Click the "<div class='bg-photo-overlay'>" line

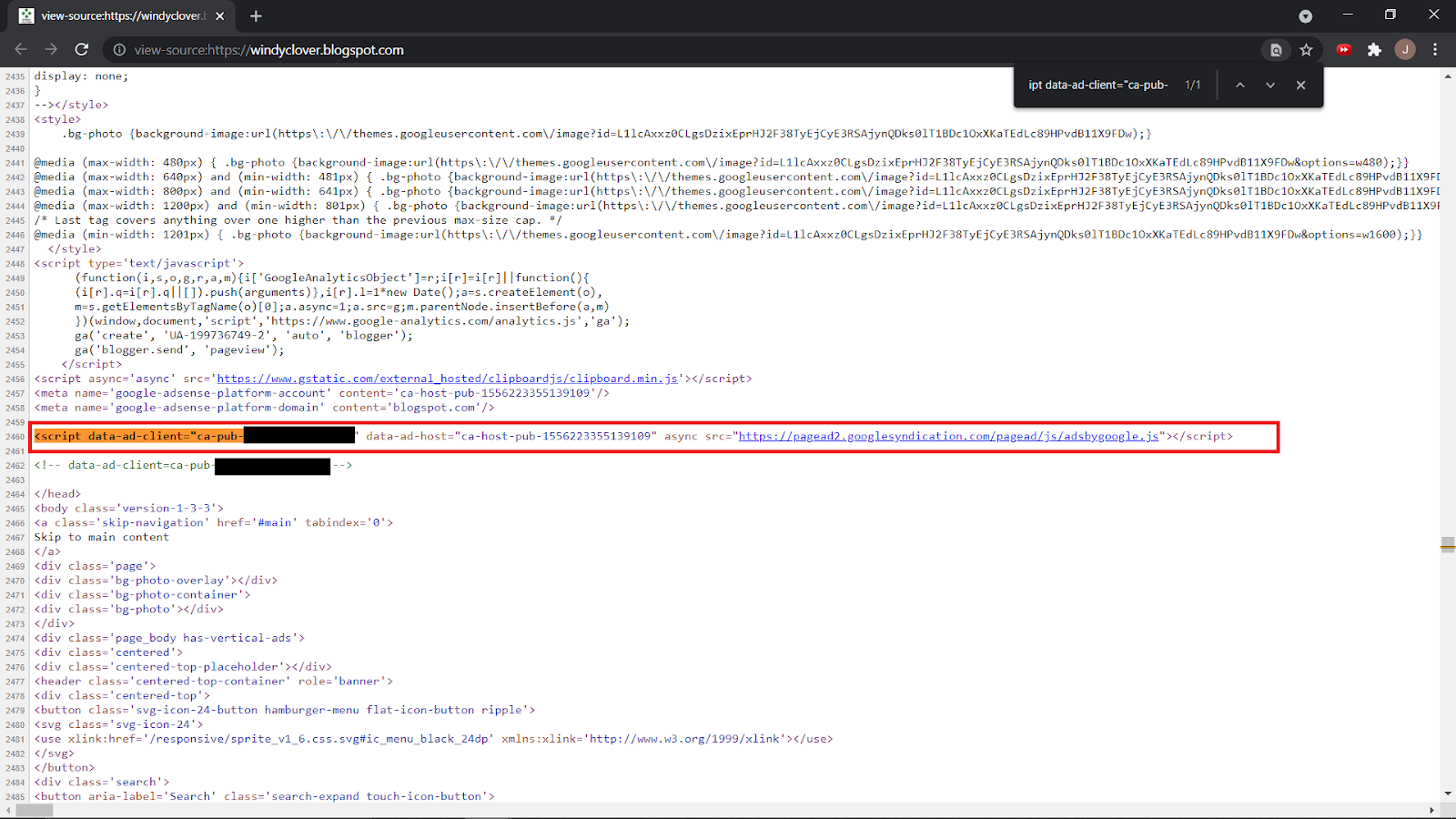click(156, 581)
